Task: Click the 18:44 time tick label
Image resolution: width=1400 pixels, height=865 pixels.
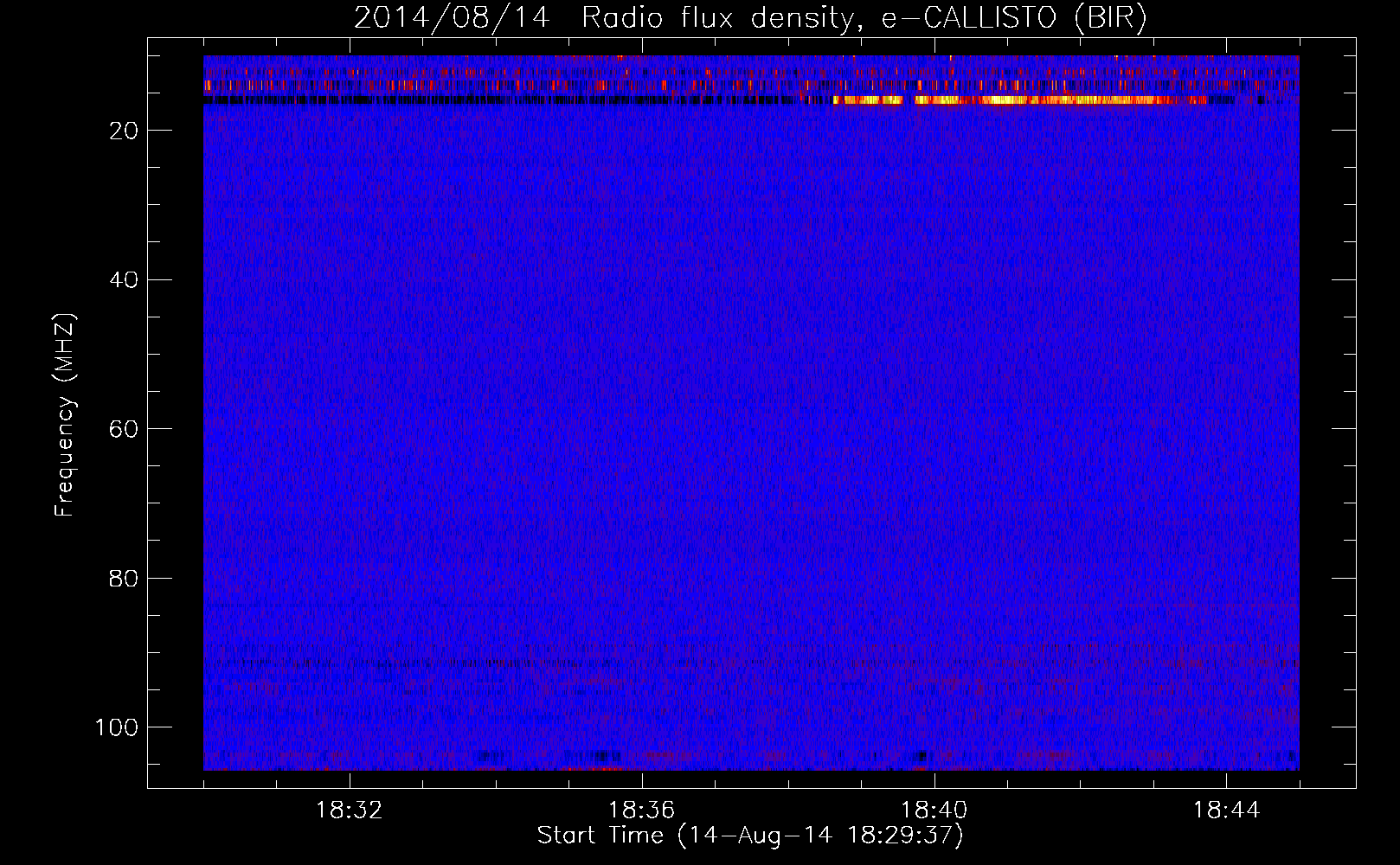Action: 1226,811
